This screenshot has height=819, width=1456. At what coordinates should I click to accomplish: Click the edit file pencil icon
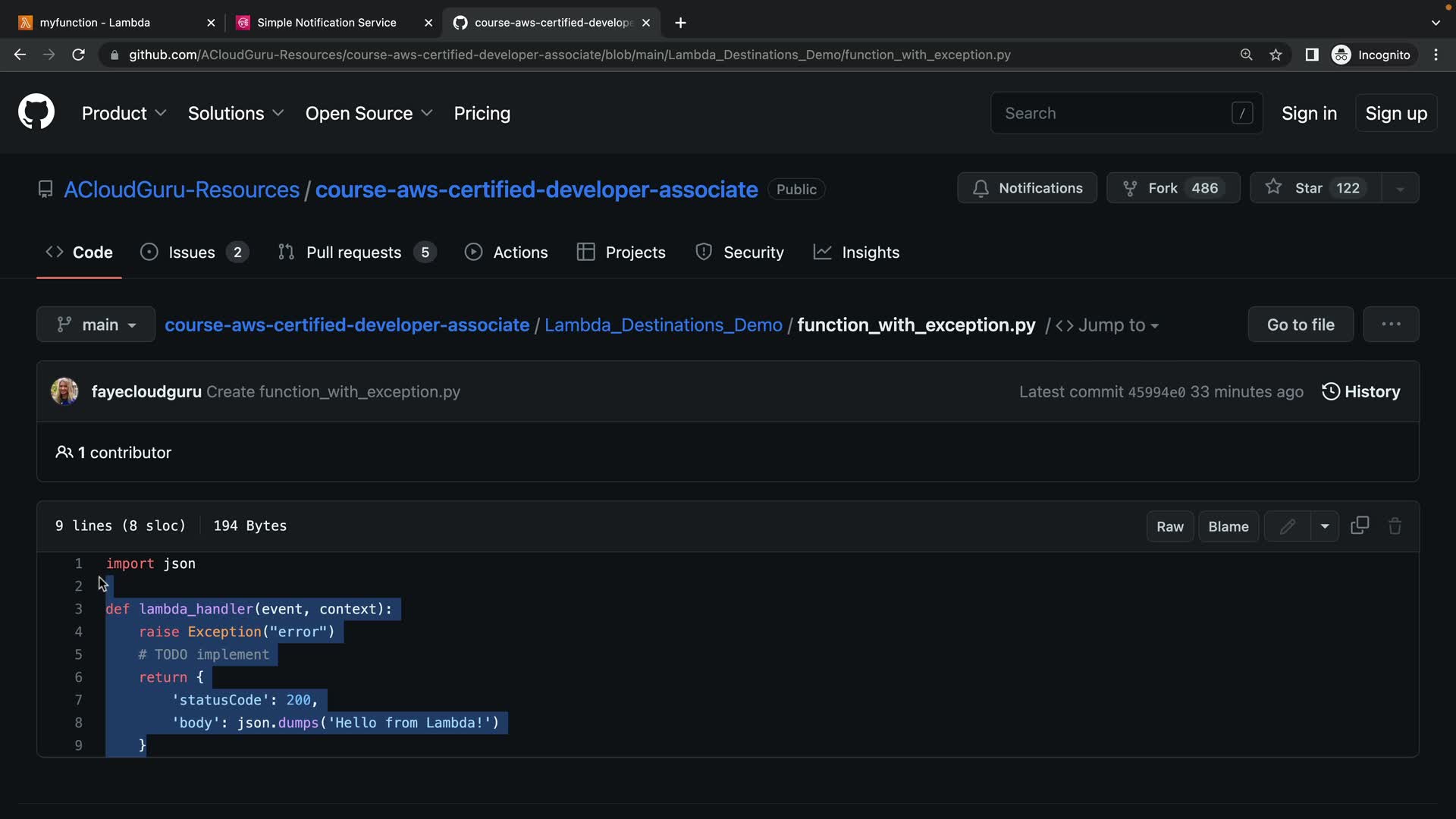[1287, 526]
